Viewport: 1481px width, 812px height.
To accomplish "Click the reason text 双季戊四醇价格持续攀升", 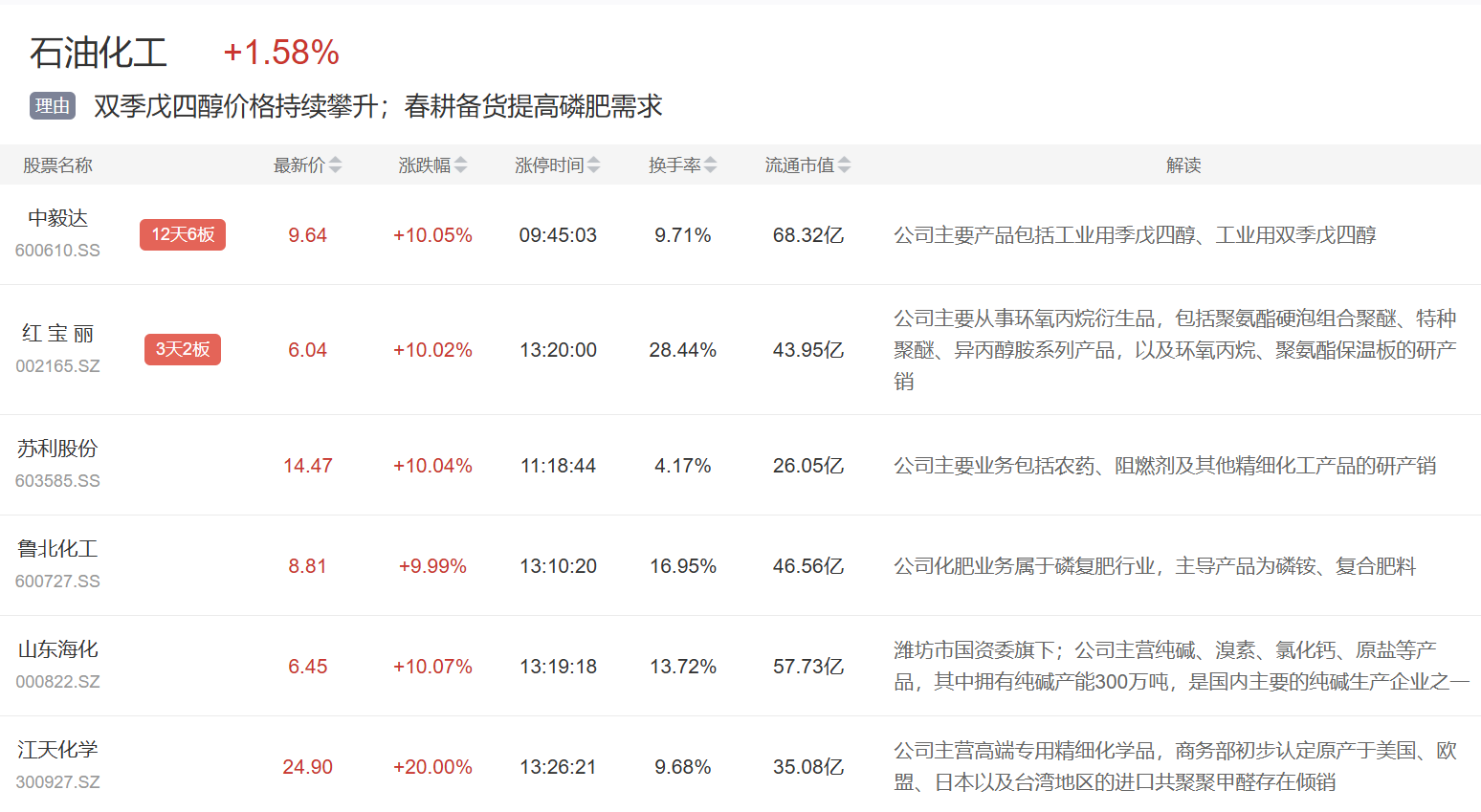I will (x=235, y=106).
